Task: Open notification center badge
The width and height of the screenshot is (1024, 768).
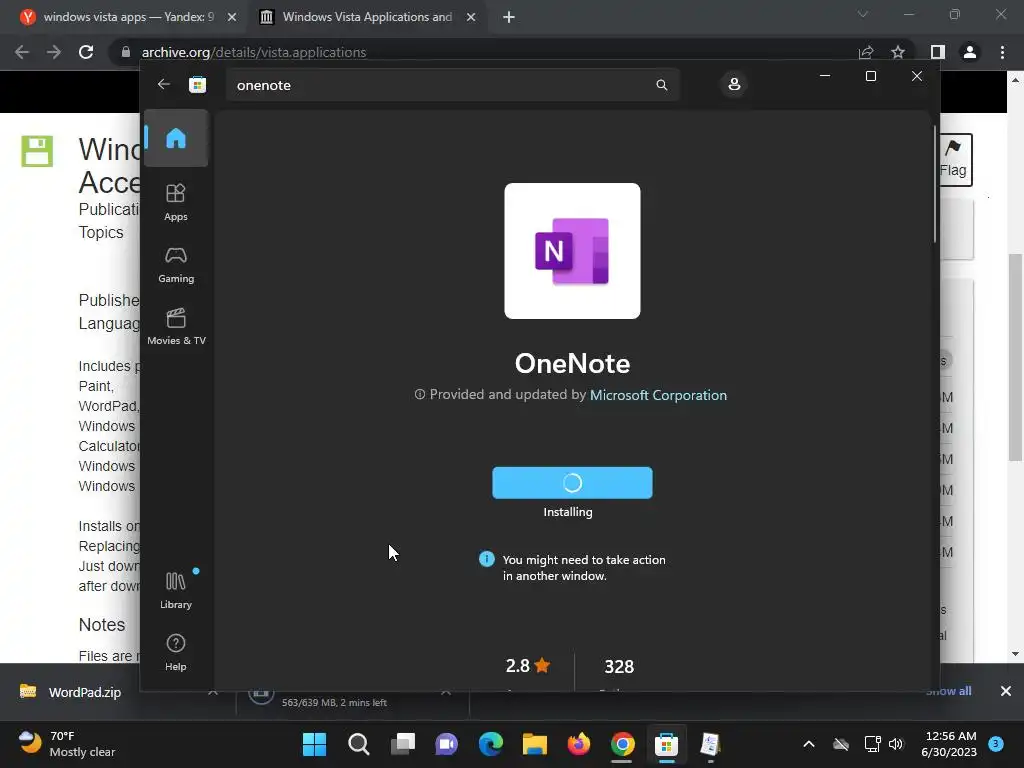Action: [x=996, y=743]
